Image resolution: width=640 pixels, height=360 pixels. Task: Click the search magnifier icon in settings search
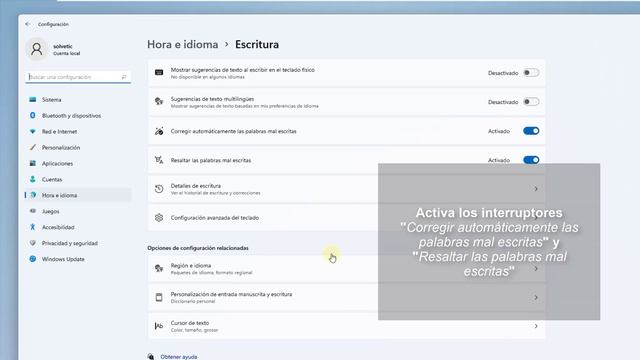pyautogui.click(x=124, y=77)
